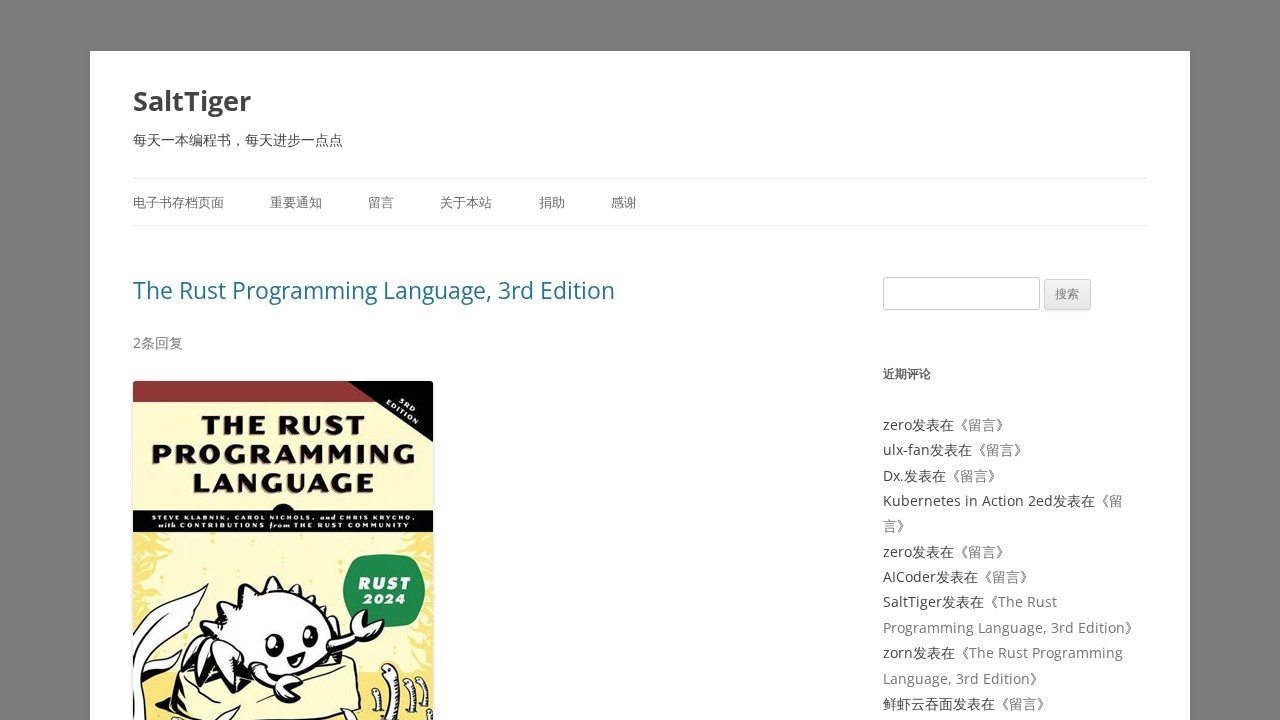The image size is (1280, 720).
Task: Go to the 留言 navigation page
Action: (x=380, y=203)
